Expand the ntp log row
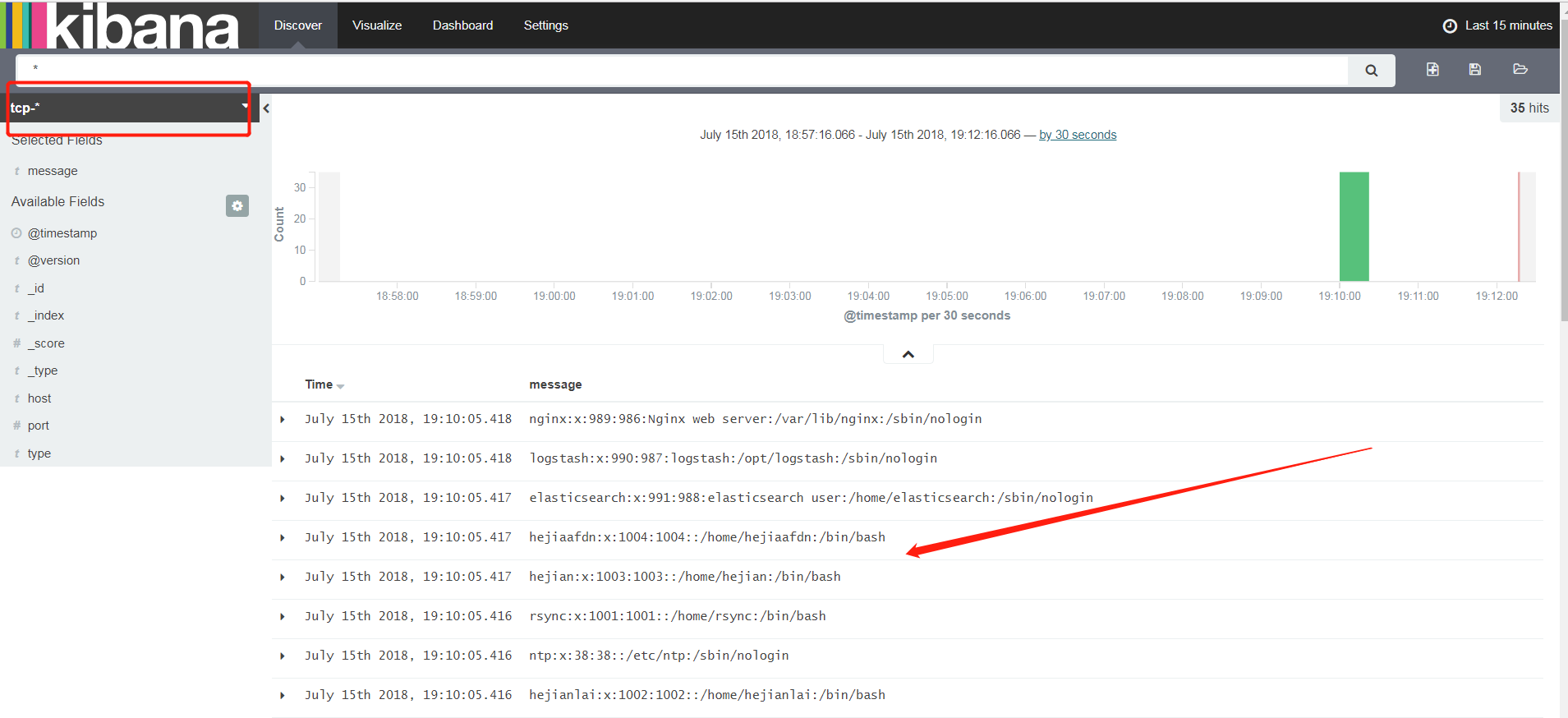The width and height of the screenshot is (1568, 718). pos(283,656)
